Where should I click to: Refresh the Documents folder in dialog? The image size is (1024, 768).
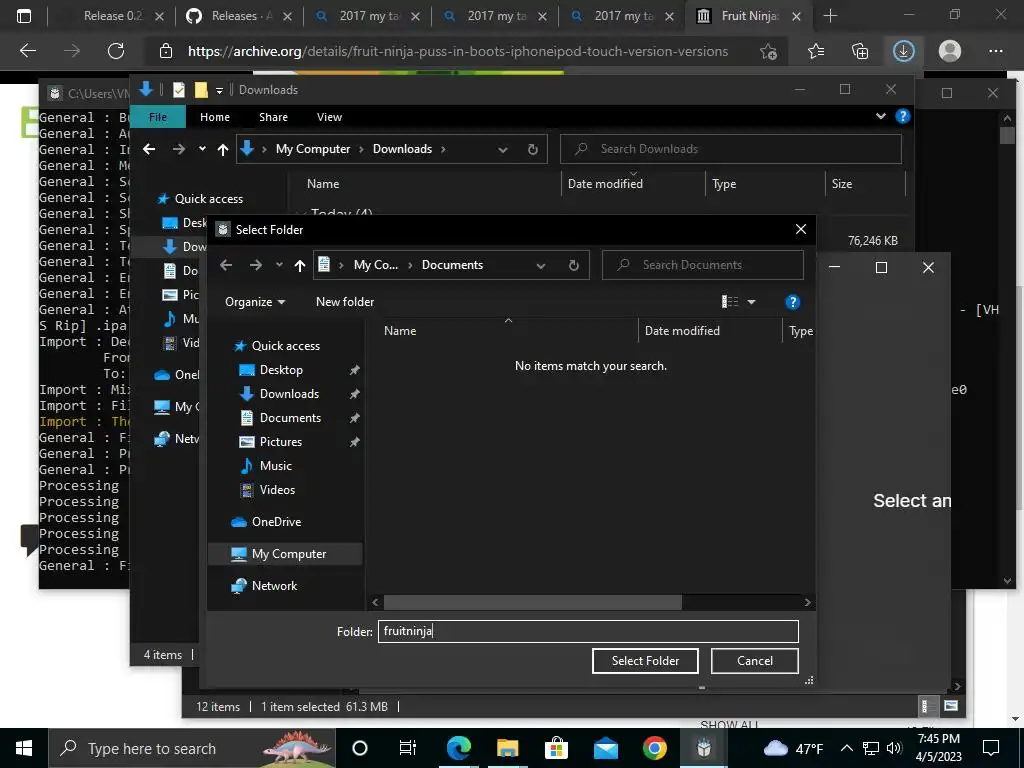tap(573, 265)
